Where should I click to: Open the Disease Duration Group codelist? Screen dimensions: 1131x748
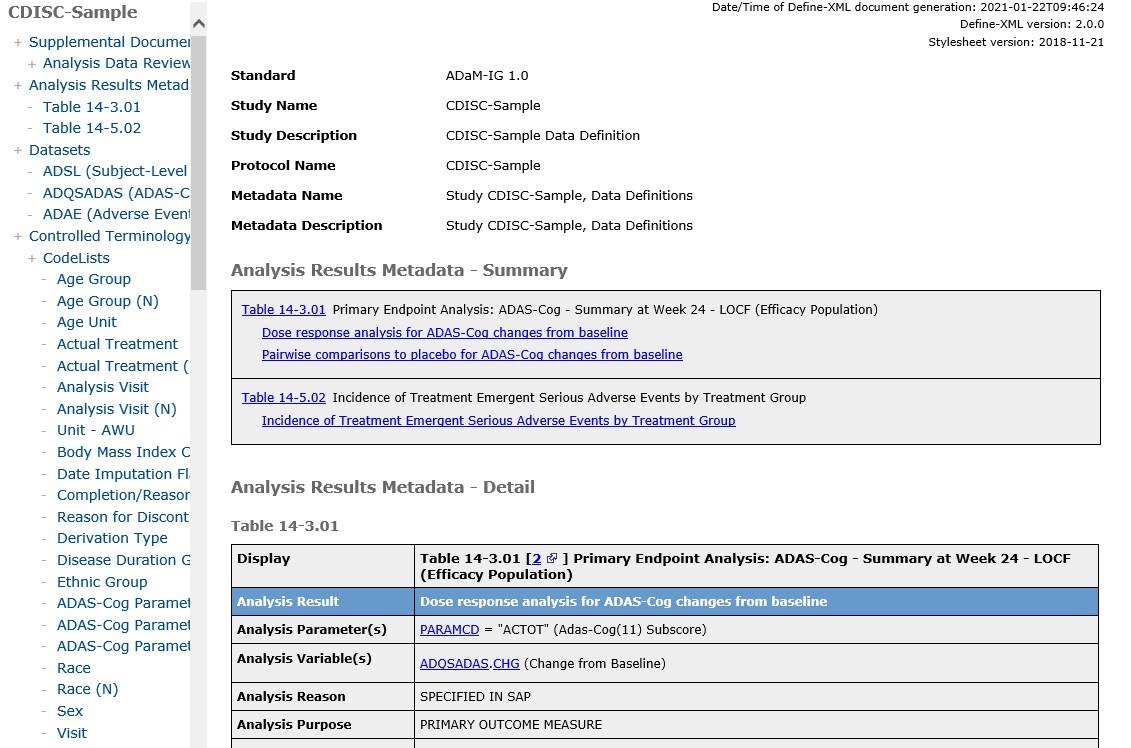point(123,560)
